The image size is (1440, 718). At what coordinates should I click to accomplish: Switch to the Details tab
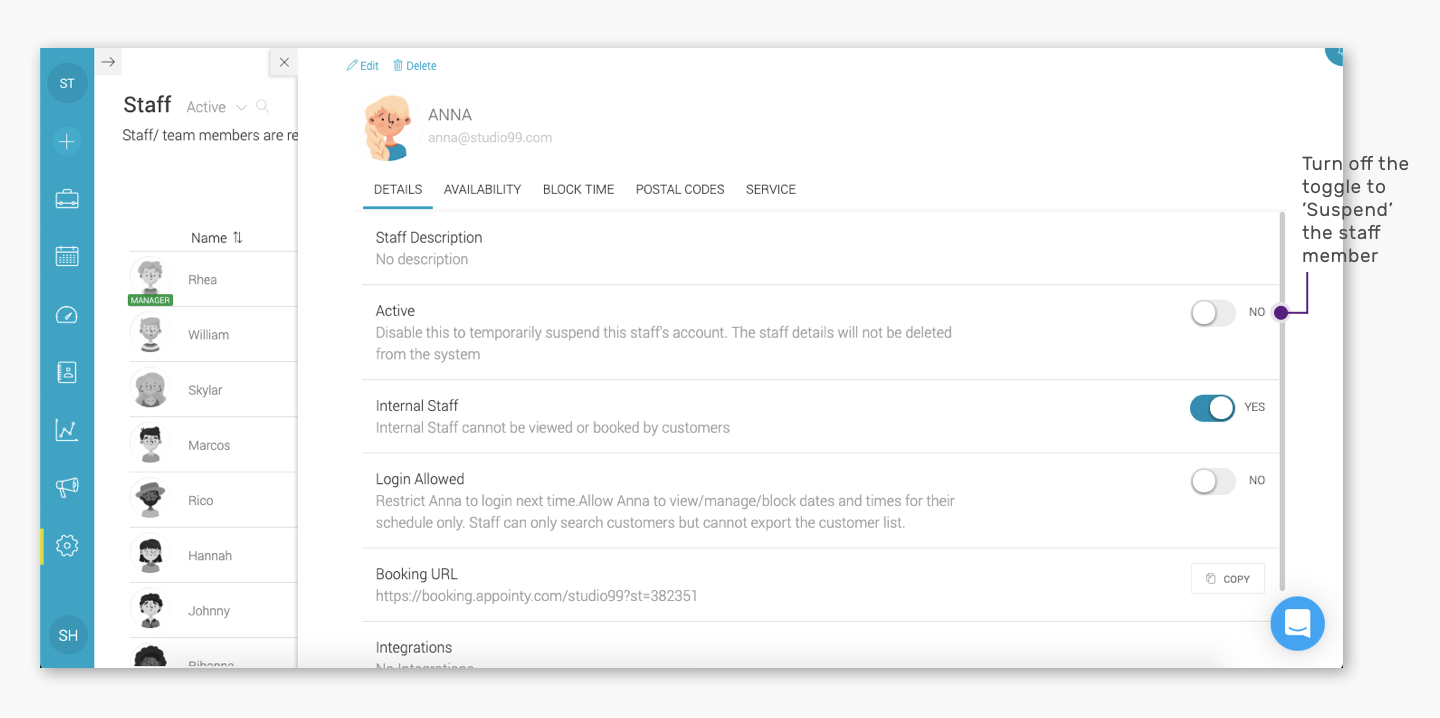pyautogui.click(x=398, y=189)
